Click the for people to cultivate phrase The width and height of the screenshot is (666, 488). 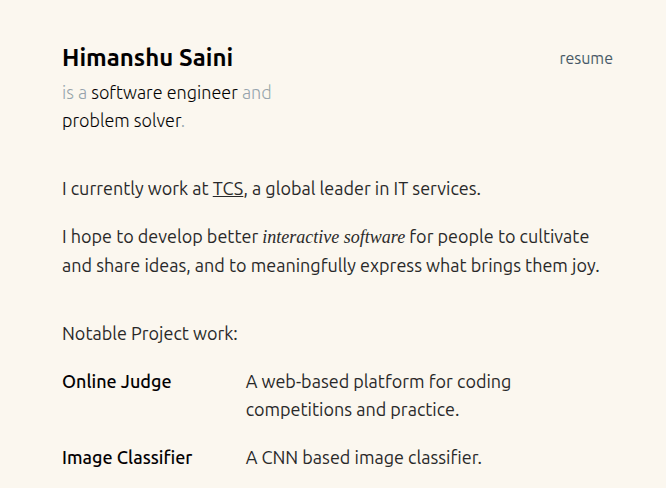[499, 237]
